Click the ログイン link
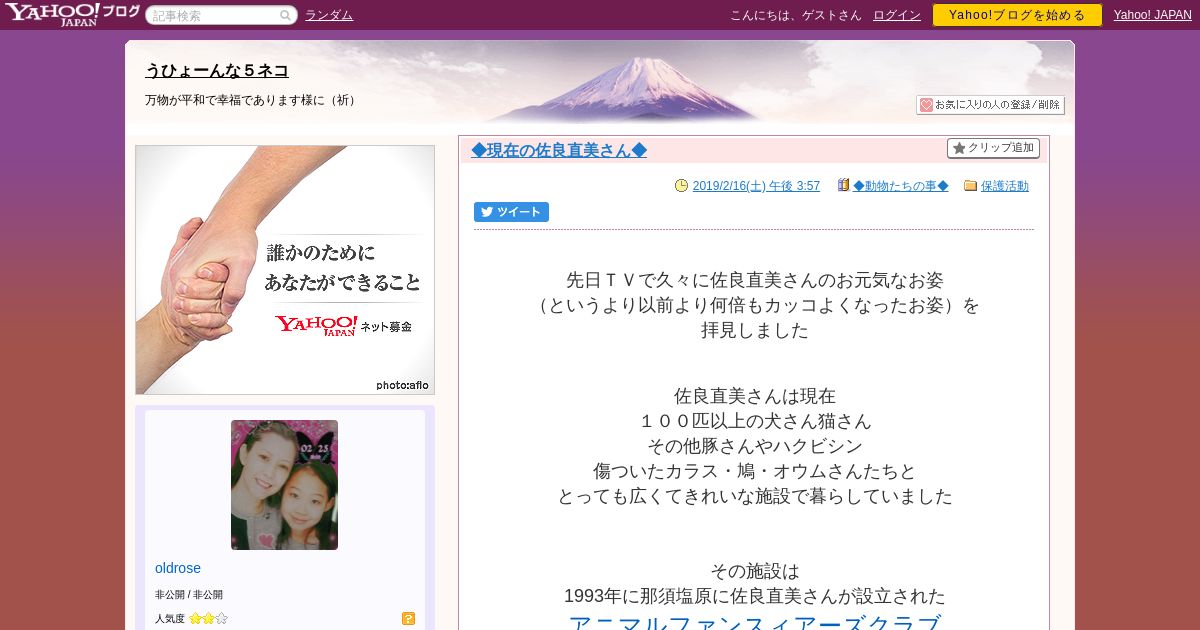This screenshot has height=630, width=1200. click(x=897, y=15)
